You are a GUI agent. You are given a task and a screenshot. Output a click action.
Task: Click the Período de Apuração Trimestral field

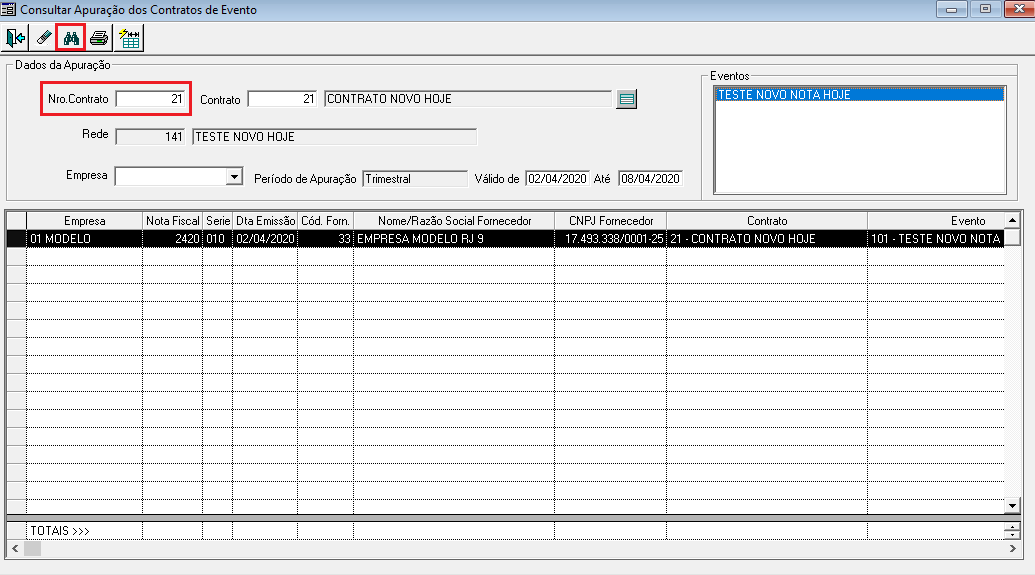[x=415, y=179]
